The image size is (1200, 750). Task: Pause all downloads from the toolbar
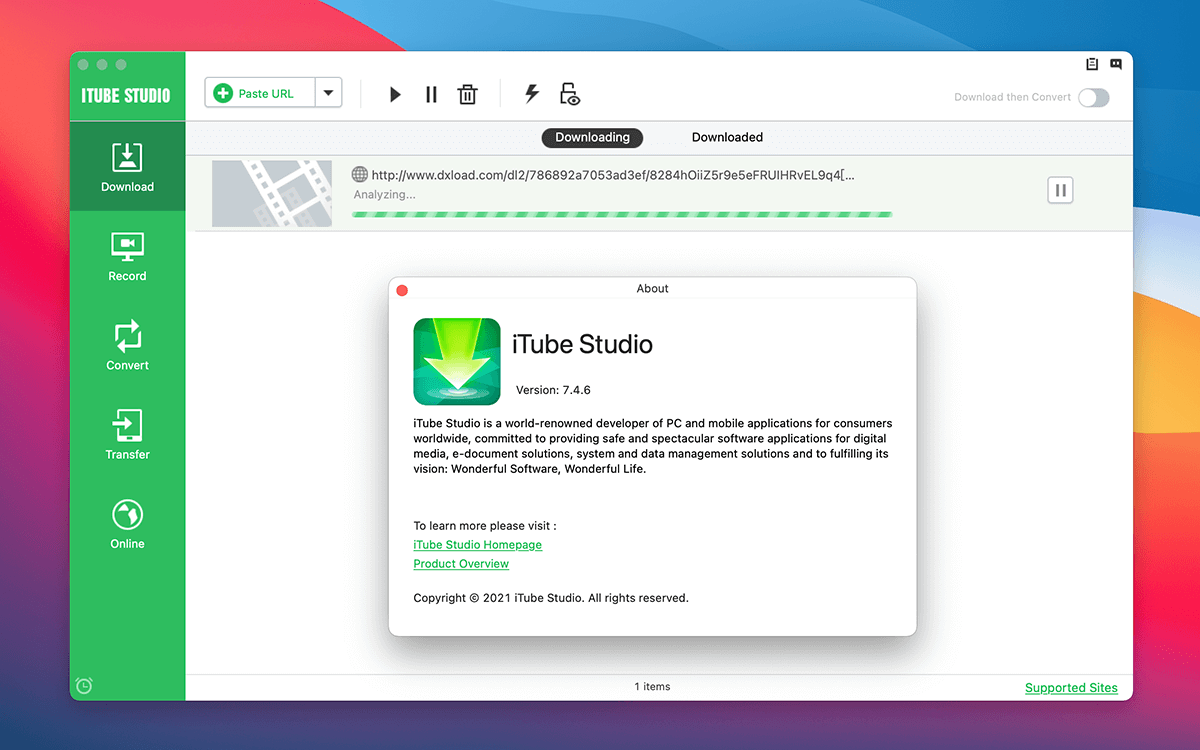[x=431, y=94]
